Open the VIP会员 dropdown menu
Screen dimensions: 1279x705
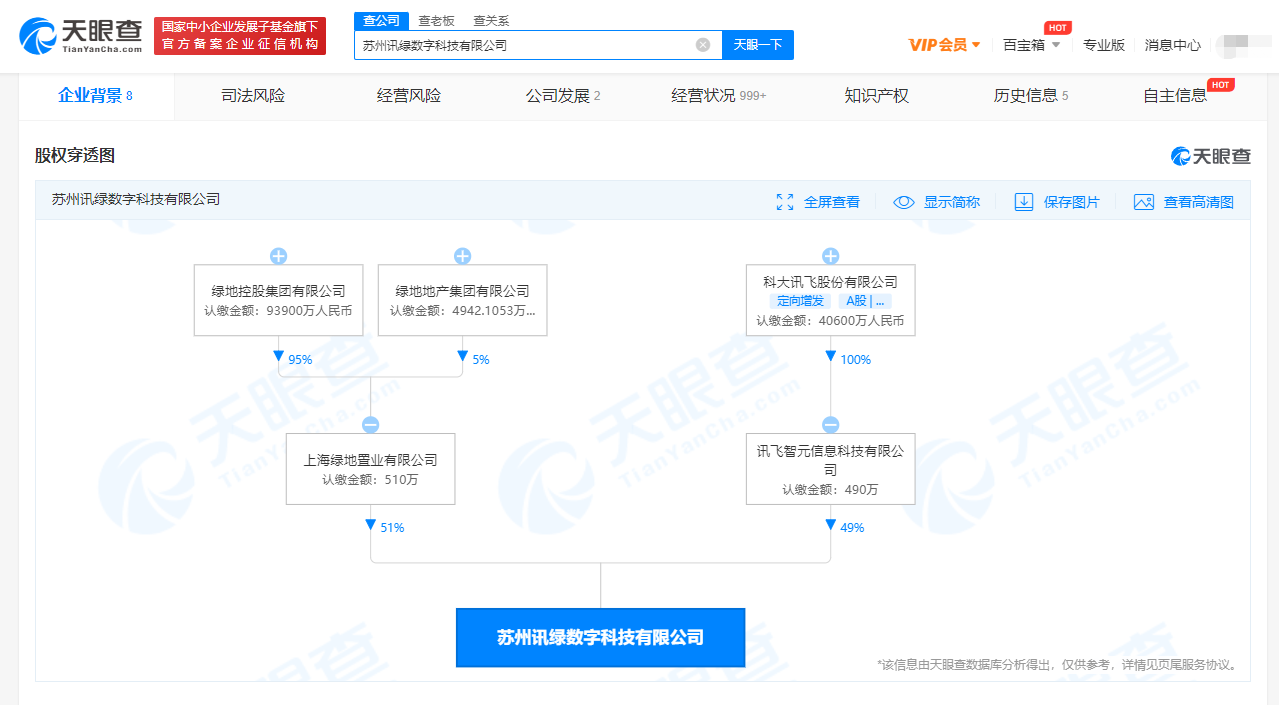click(x=944, y=45)
